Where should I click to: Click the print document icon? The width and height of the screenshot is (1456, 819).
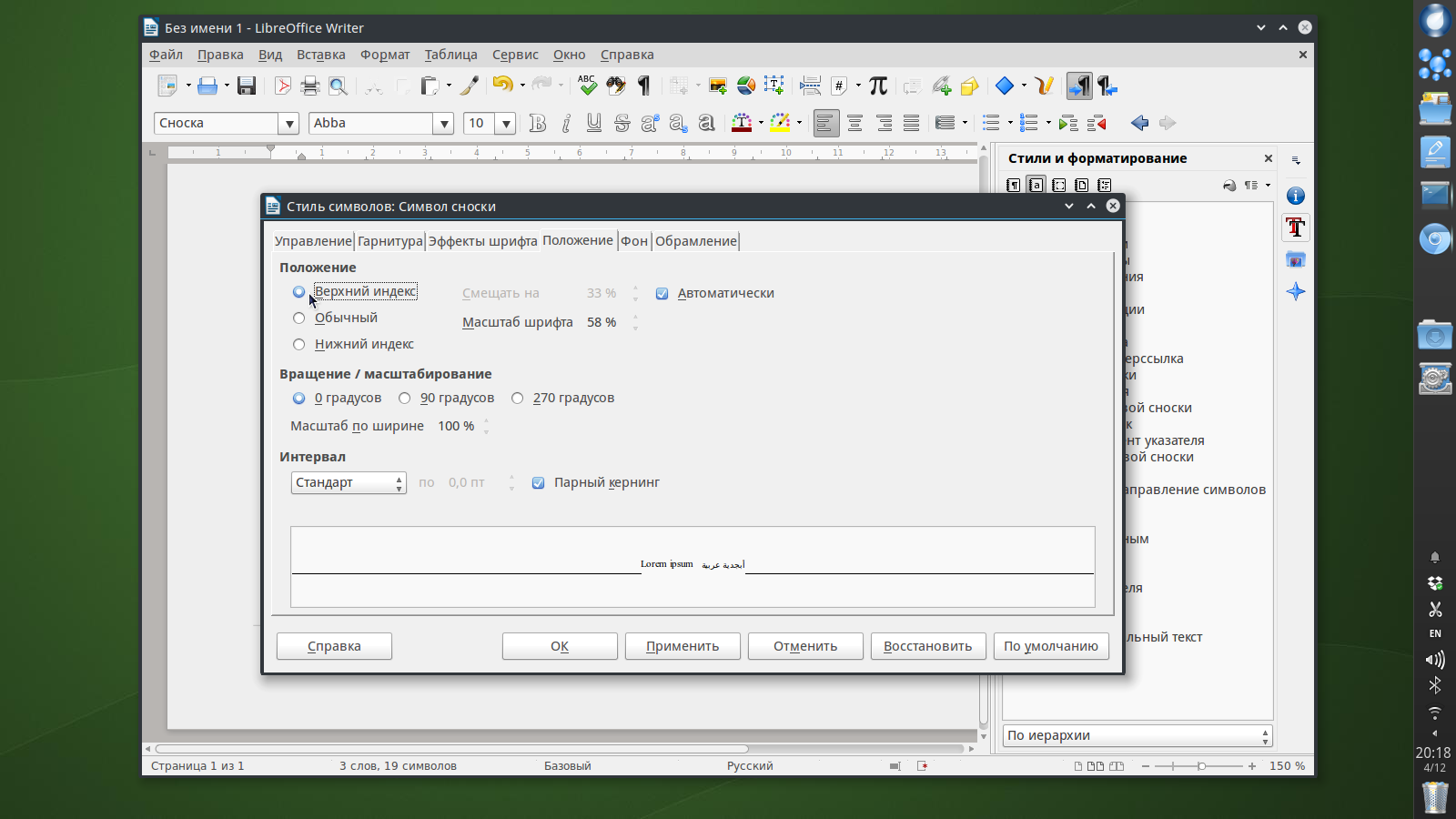pyautogui.click(x=310, y=86)
